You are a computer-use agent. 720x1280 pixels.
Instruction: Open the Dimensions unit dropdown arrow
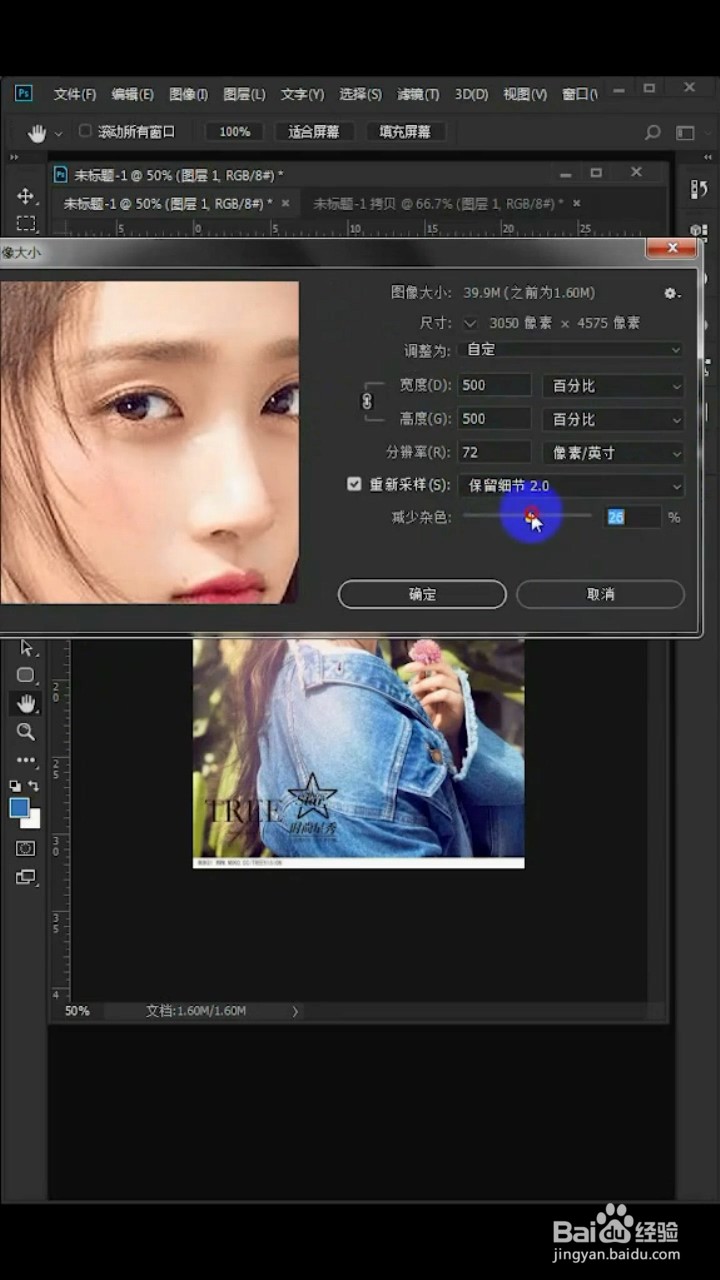470,323
